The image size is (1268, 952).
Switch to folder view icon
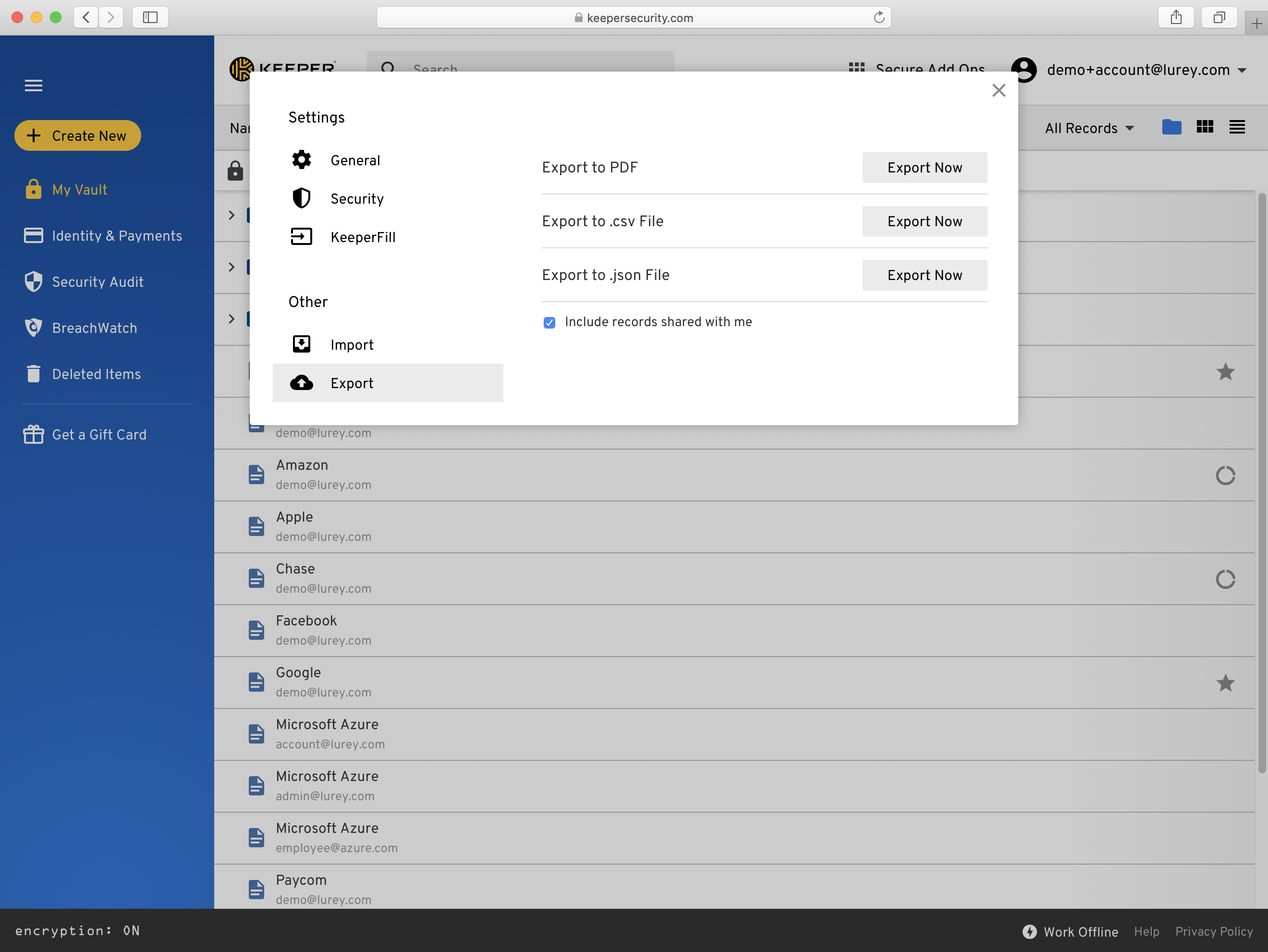click(1171, 127)
